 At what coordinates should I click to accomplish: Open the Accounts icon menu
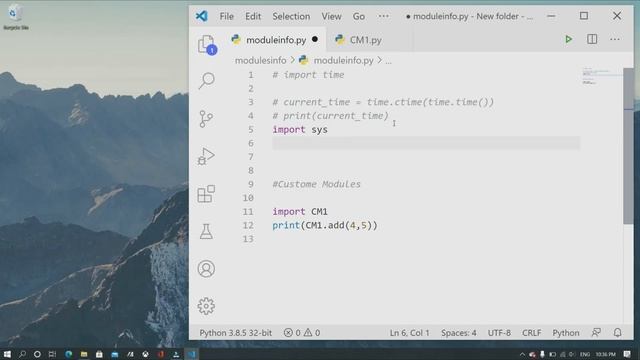(206, 269)
